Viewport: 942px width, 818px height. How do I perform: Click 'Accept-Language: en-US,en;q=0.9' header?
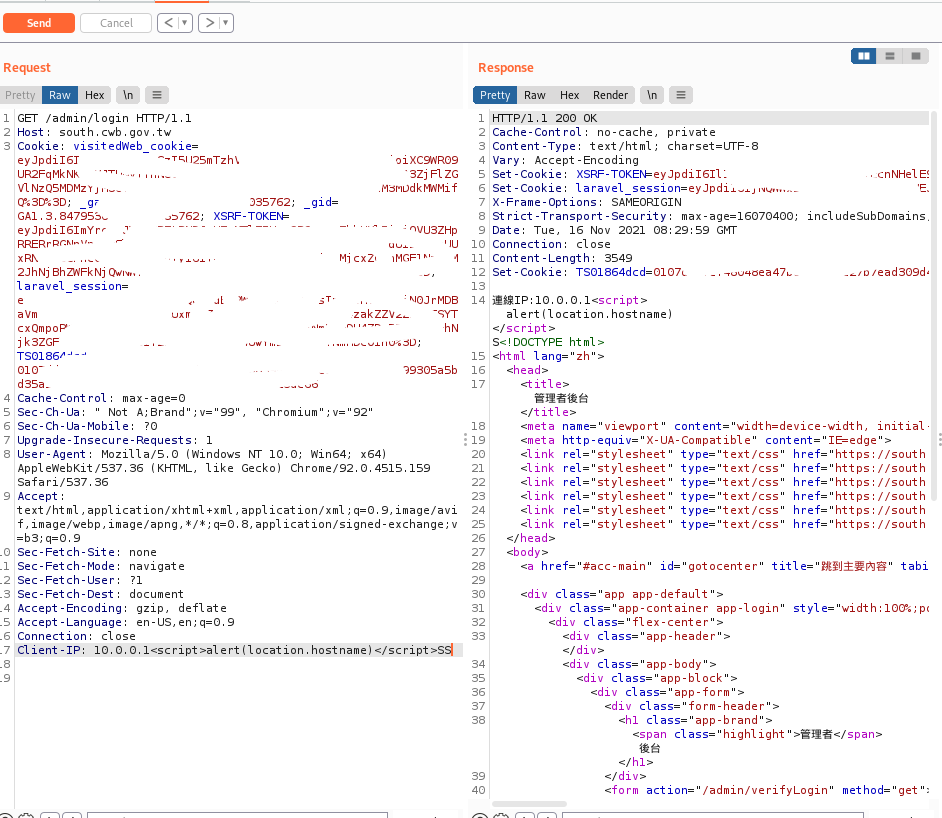[x=126, y=622]
